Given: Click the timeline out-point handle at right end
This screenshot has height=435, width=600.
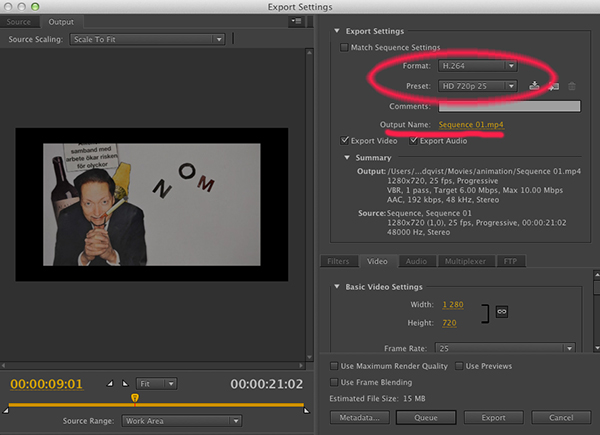Looking at the screenshot, I should pos(307,411).
